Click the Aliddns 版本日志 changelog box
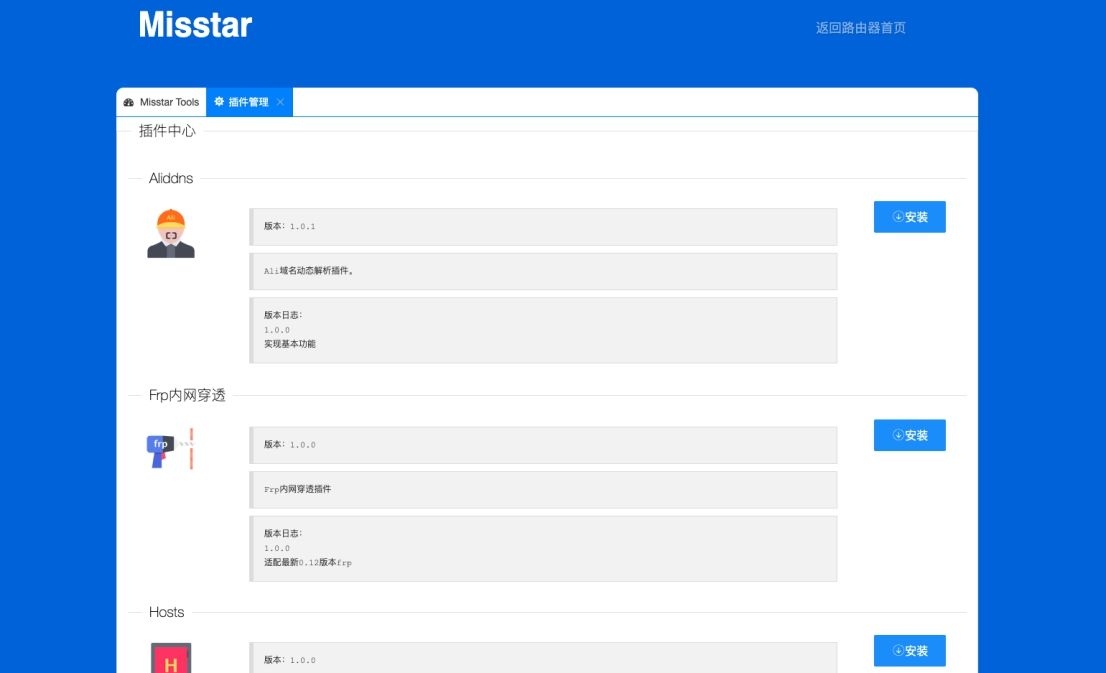This screenshot has height=673, width=1106. (x=543, y=330)
